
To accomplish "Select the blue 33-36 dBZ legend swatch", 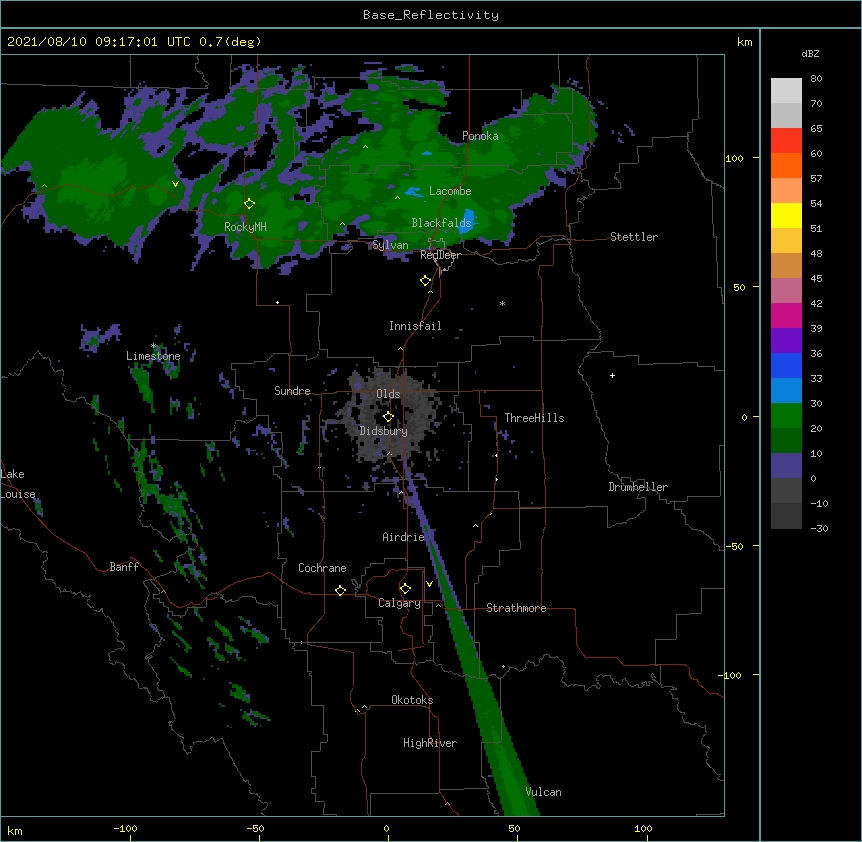I will tap(786, 365).
